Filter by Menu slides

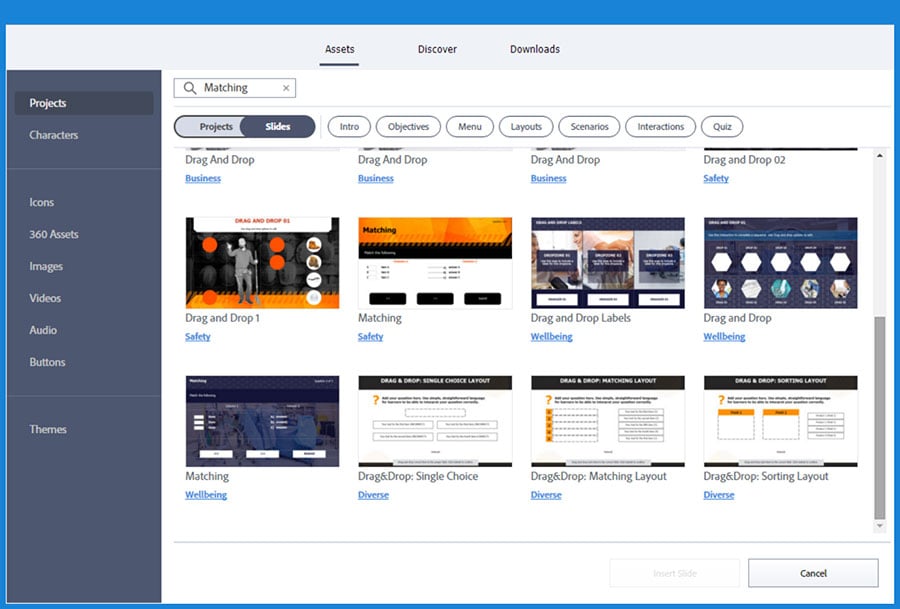tap(470, 127)
